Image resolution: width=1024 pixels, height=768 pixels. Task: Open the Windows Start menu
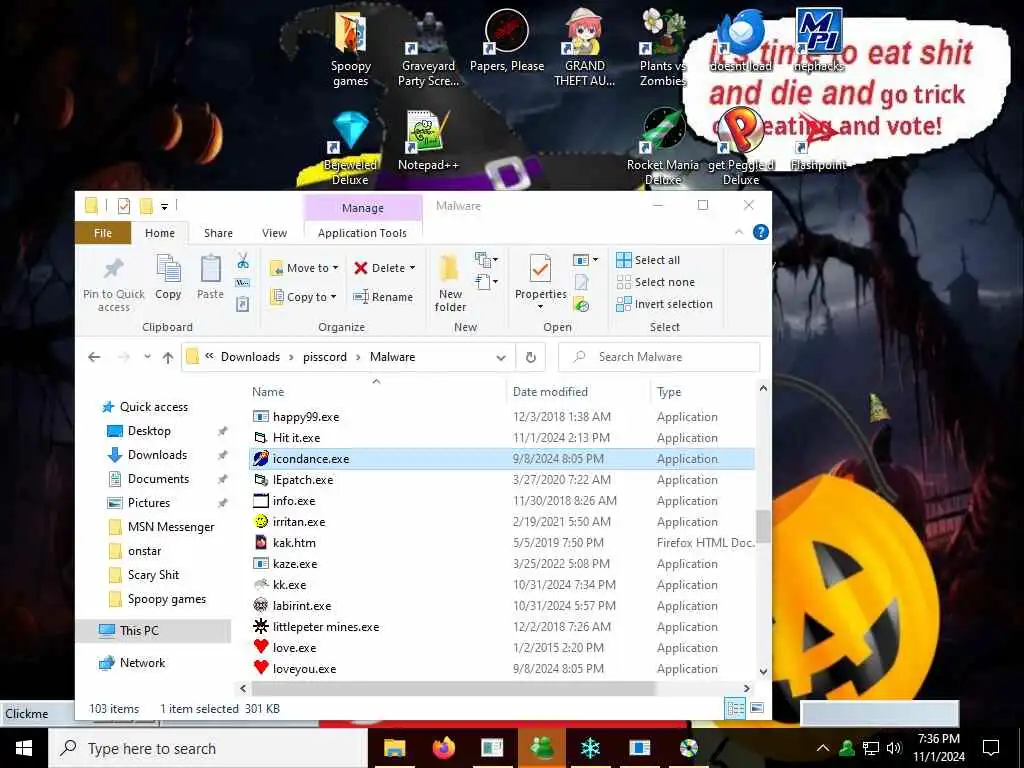[24, 748]
